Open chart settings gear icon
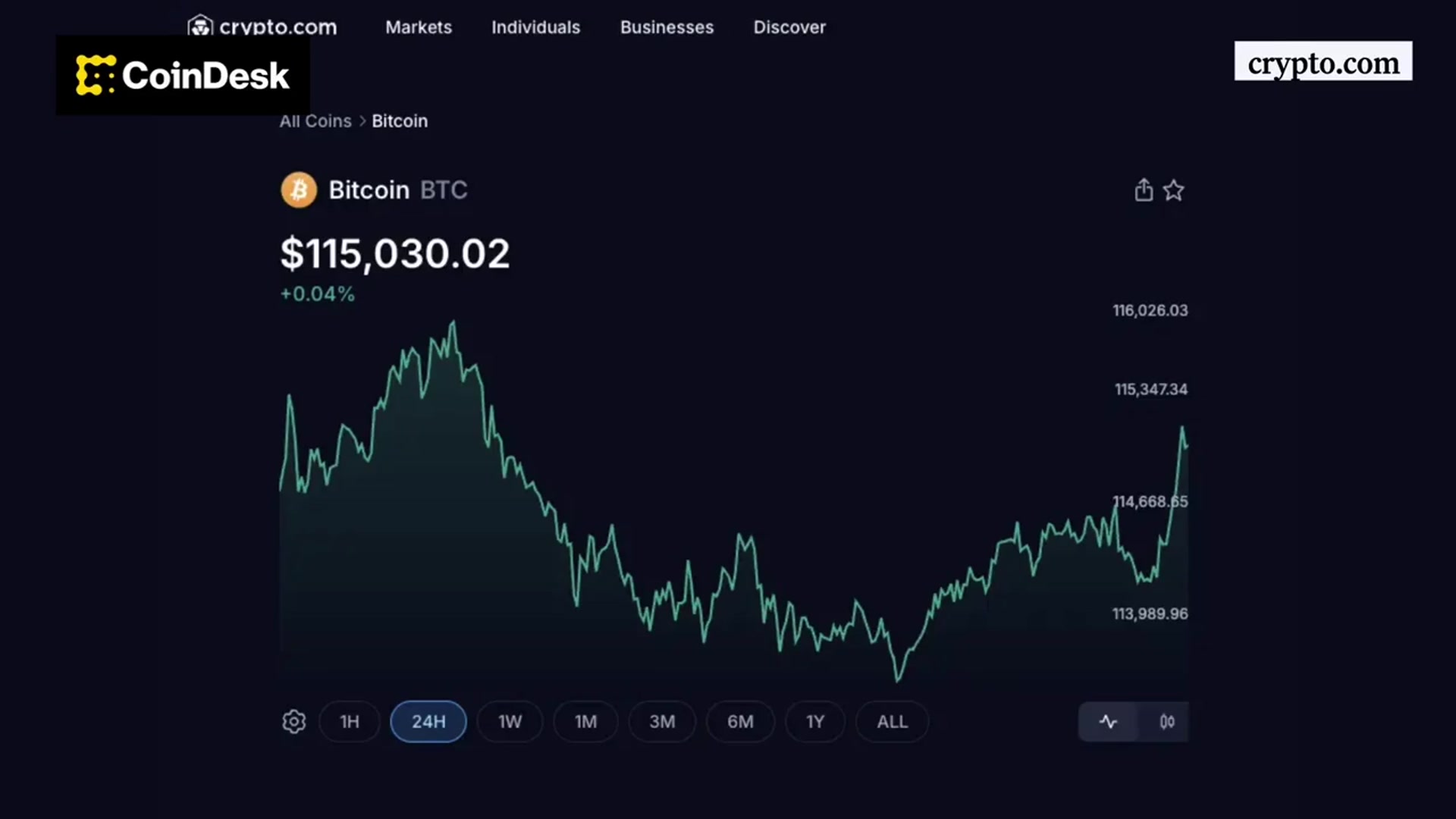Viewport: 1456px width, 819px height. click(x=294, y=721)
